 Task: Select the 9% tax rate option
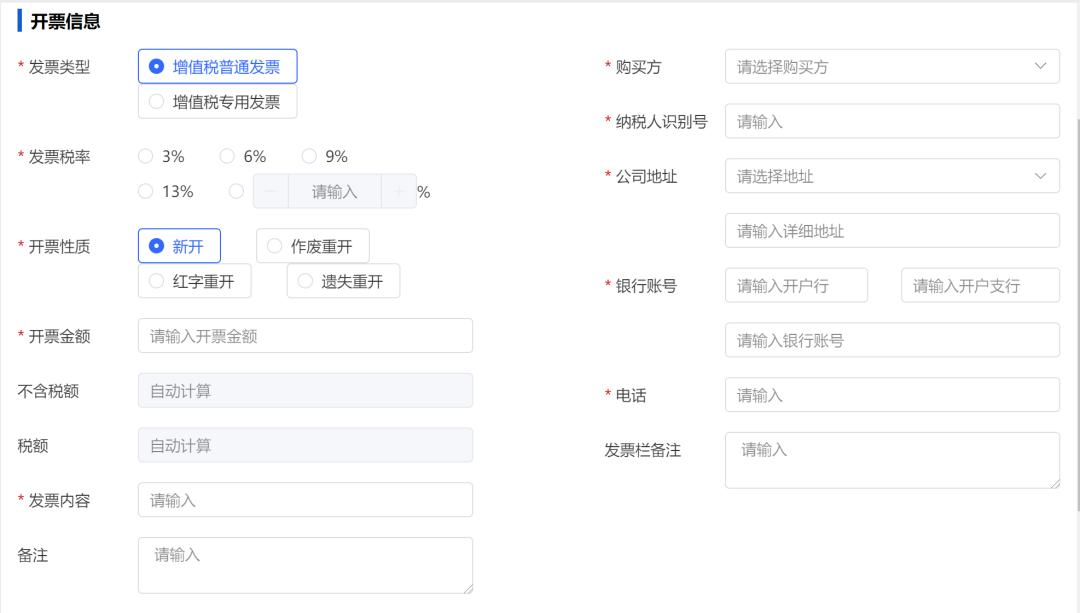point(309,156)
